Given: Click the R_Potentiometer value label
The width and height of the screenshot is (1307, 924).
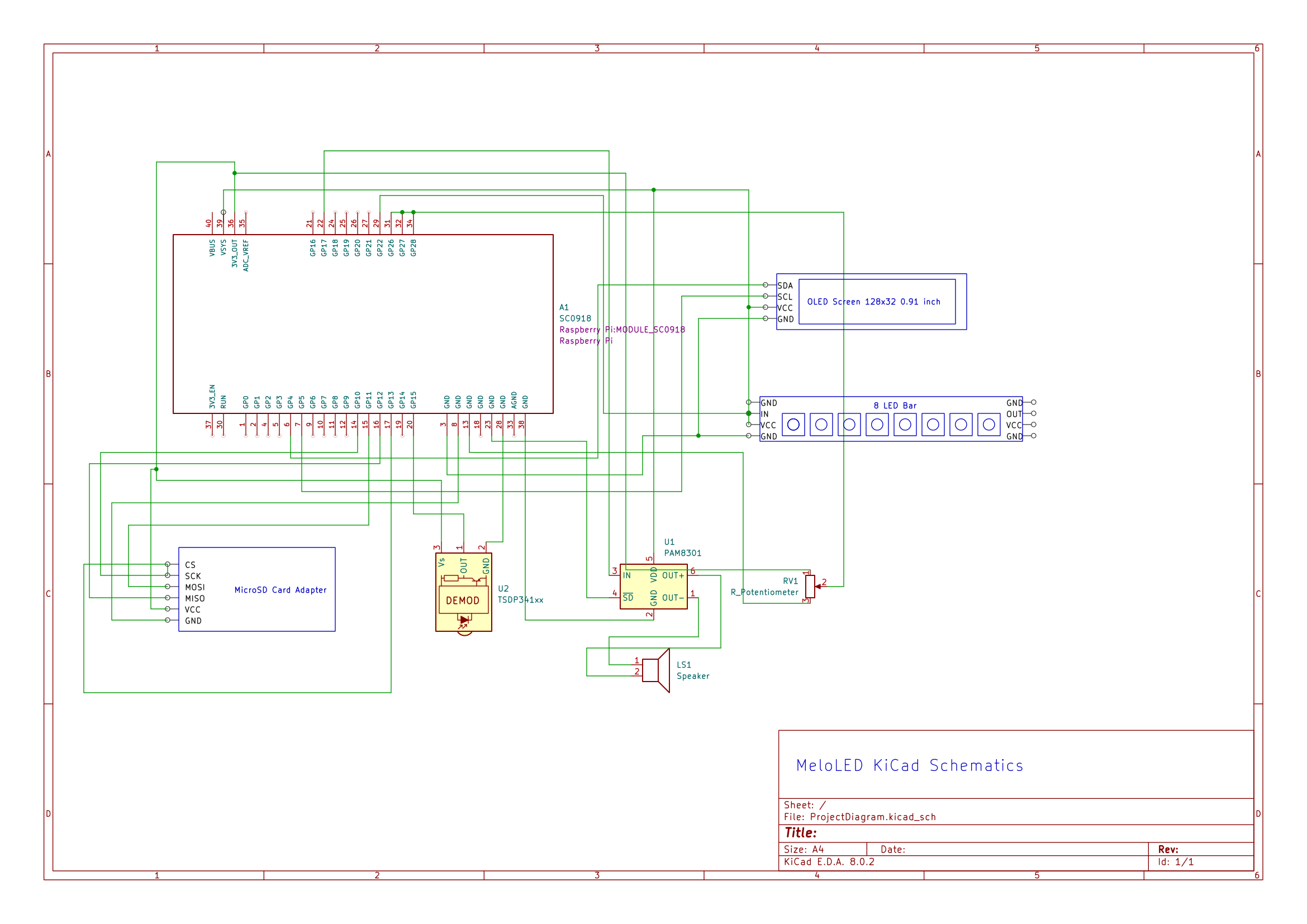Looking at the screenshot, I should click(764, 592).
